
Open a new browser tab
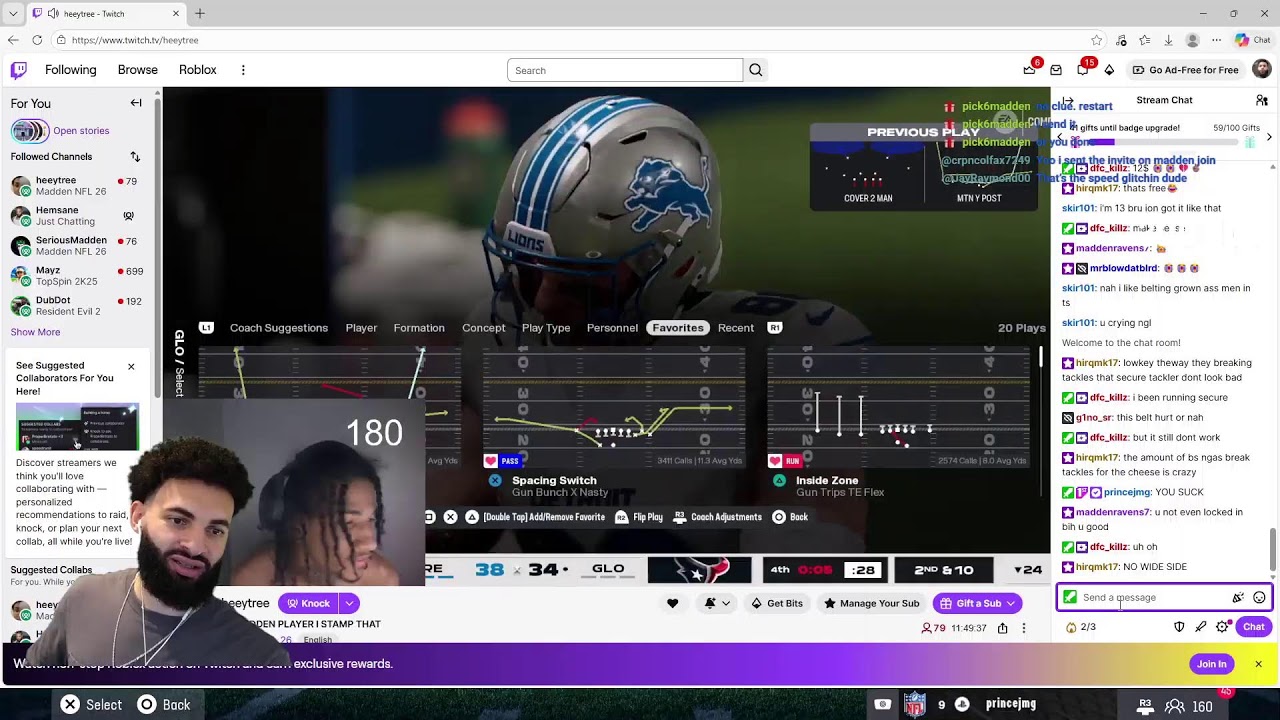coord(200,14)
